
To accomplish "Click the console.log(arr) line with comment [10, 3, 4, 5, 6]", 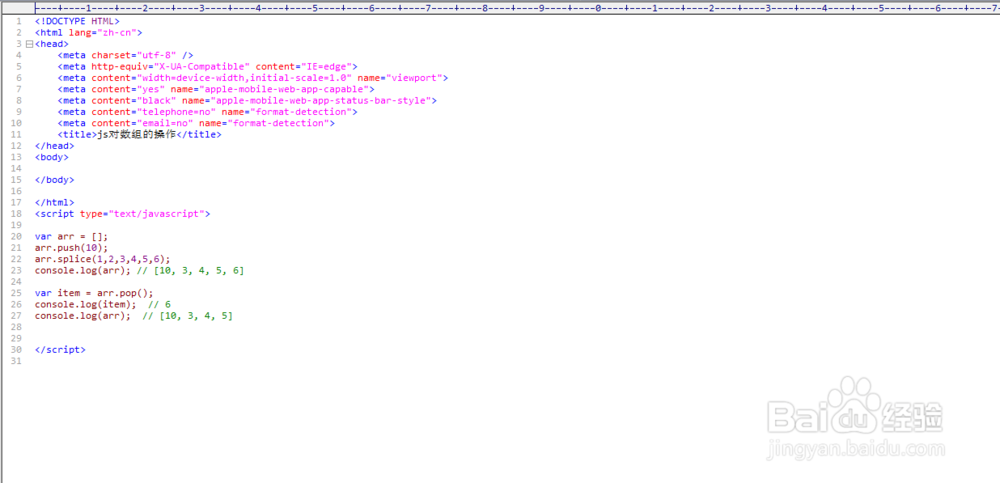I will click(140, 271).
